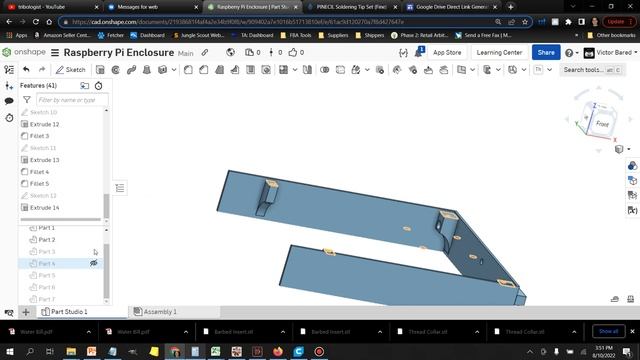Screen dimensions: 640x360
Task: Open the Victor Bared account dropdown
Action: tap(611, 53)
